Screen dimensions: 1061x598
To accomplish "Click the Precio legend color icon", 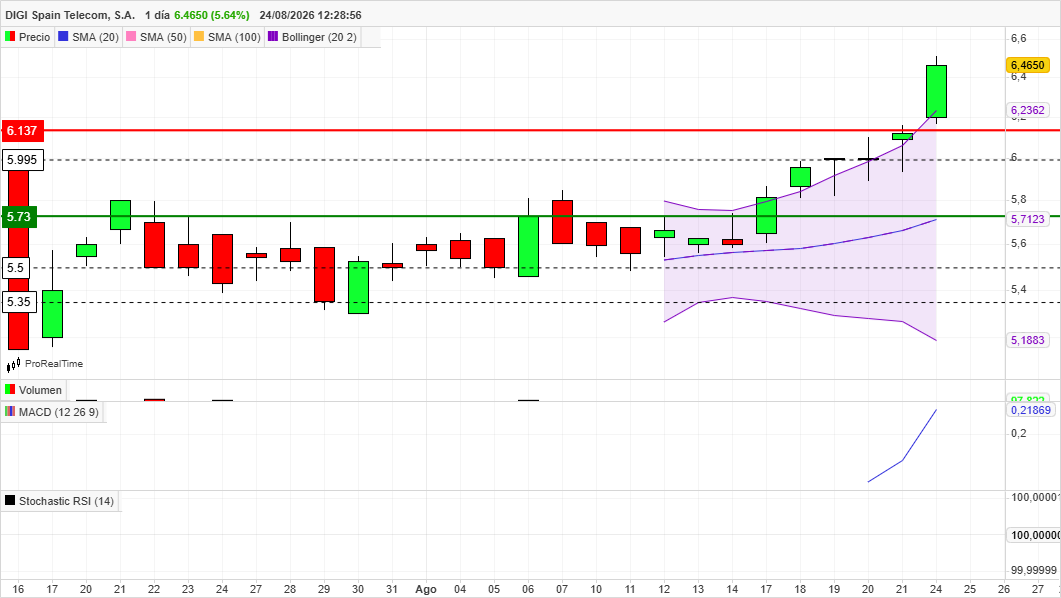I will (x=9, y=37).
